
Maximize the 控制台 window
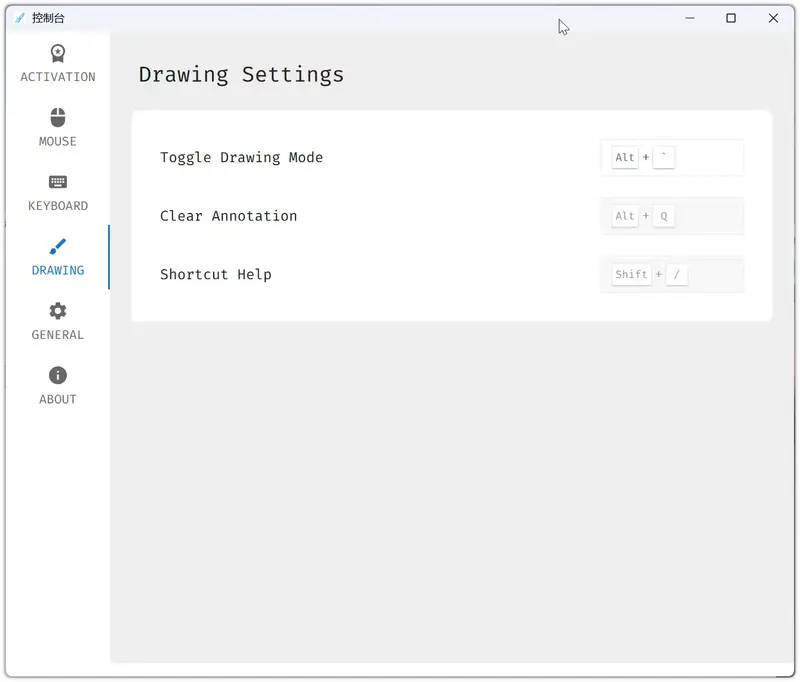(x=731, y=18)
